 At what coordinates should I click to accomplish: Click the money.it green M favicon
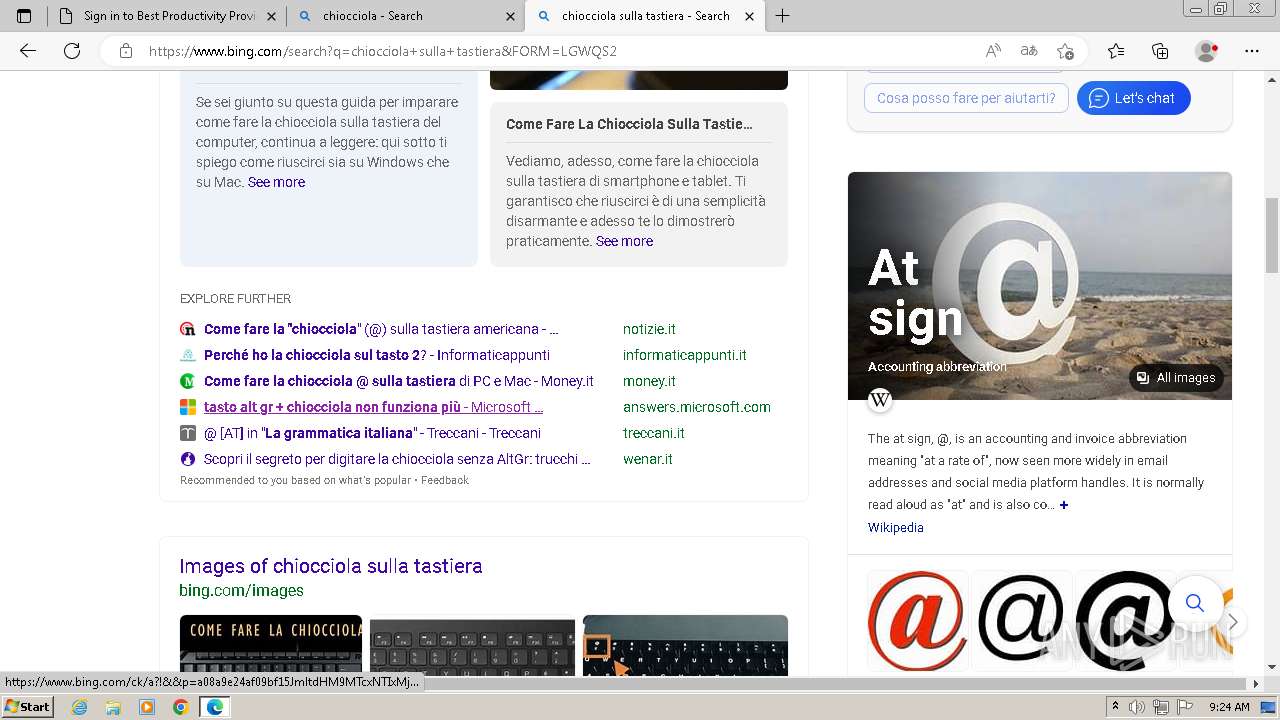point(187,381)
